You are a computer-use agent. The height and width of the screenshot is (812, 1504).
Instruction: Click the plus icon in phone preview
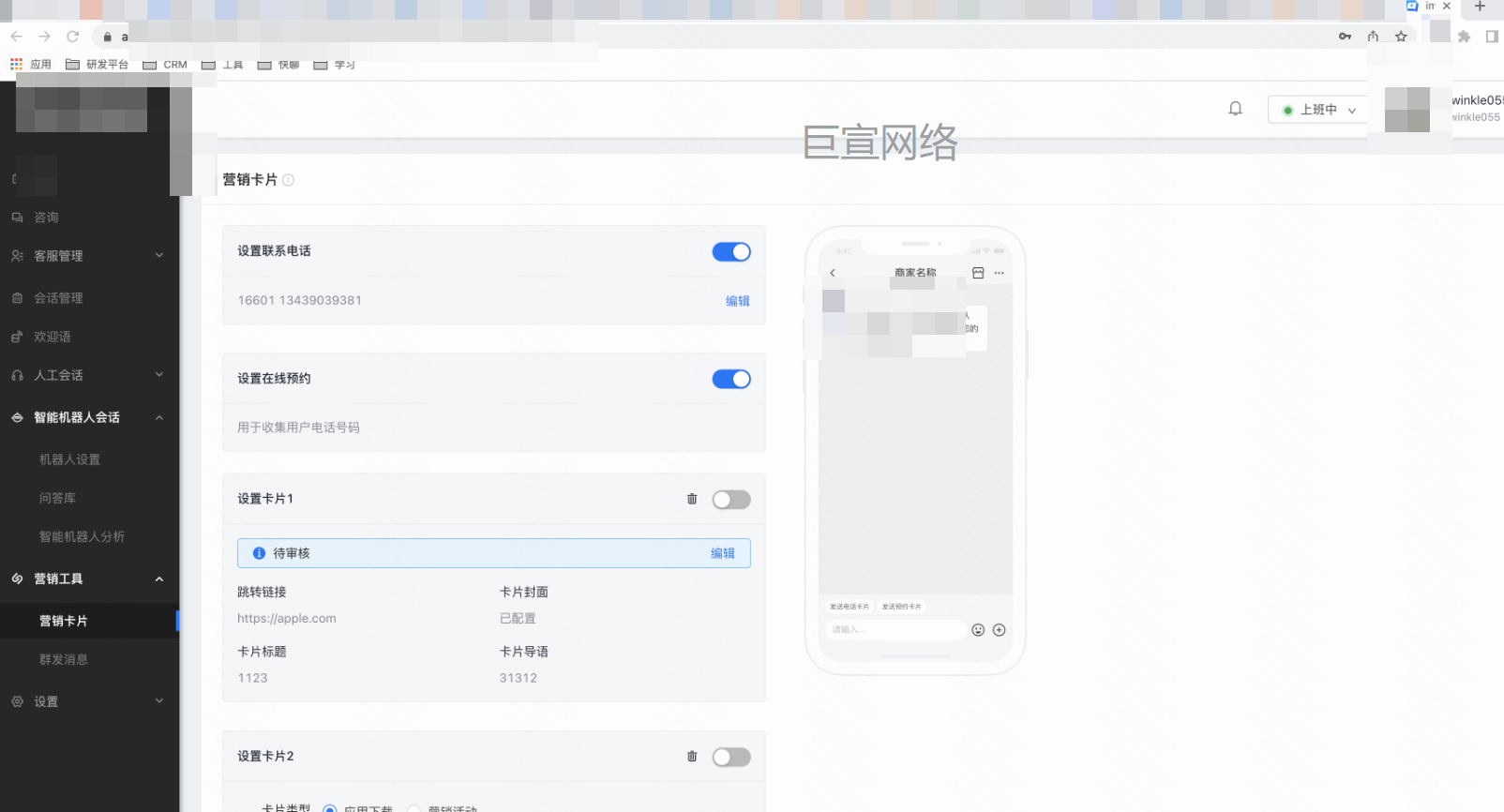1000,630
